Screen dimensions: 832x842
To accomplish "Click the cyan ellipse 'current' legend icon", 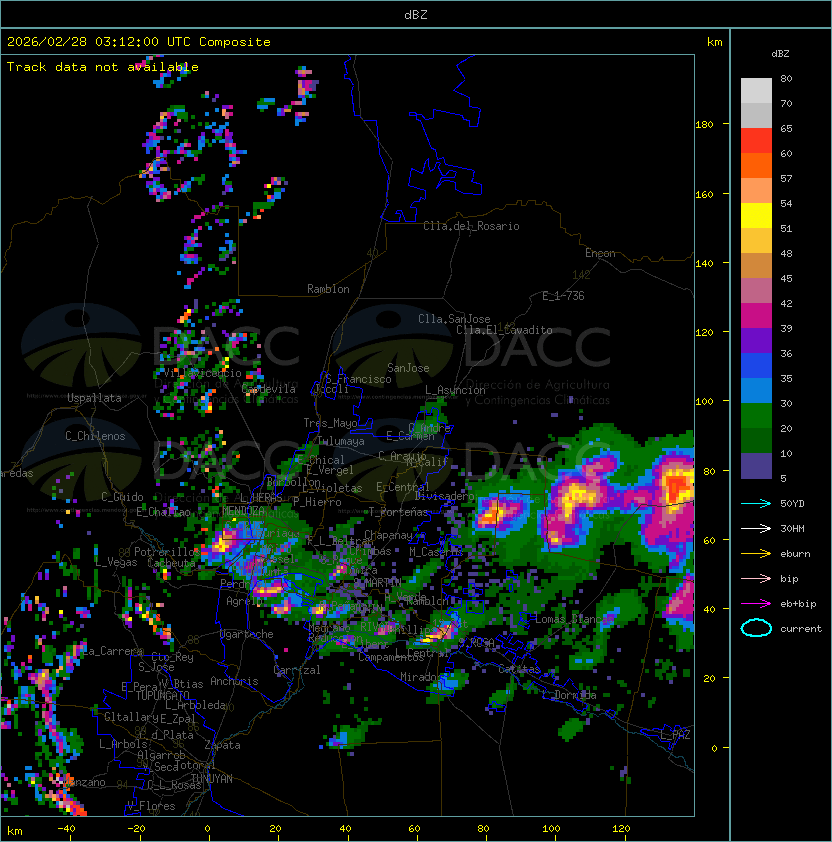I will (x=756, y=628).
